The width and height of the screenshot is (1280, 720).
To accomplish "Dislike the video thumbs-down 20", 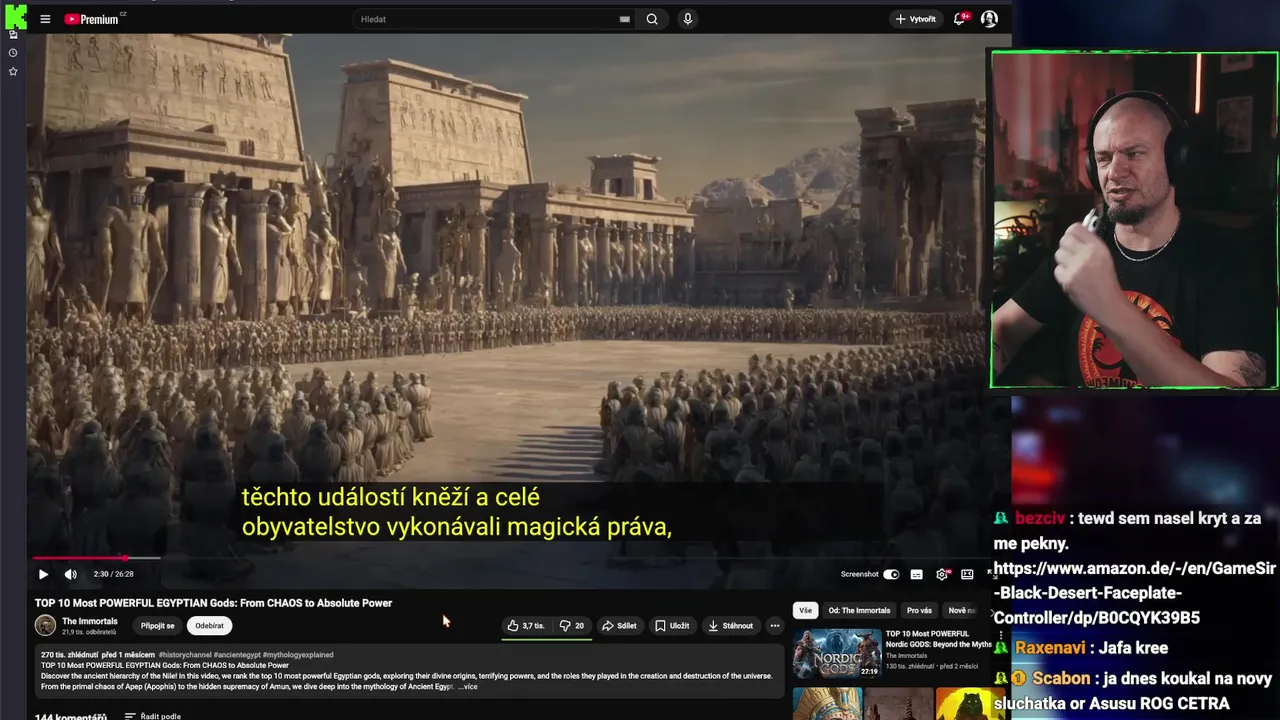I will coord(572,626).
